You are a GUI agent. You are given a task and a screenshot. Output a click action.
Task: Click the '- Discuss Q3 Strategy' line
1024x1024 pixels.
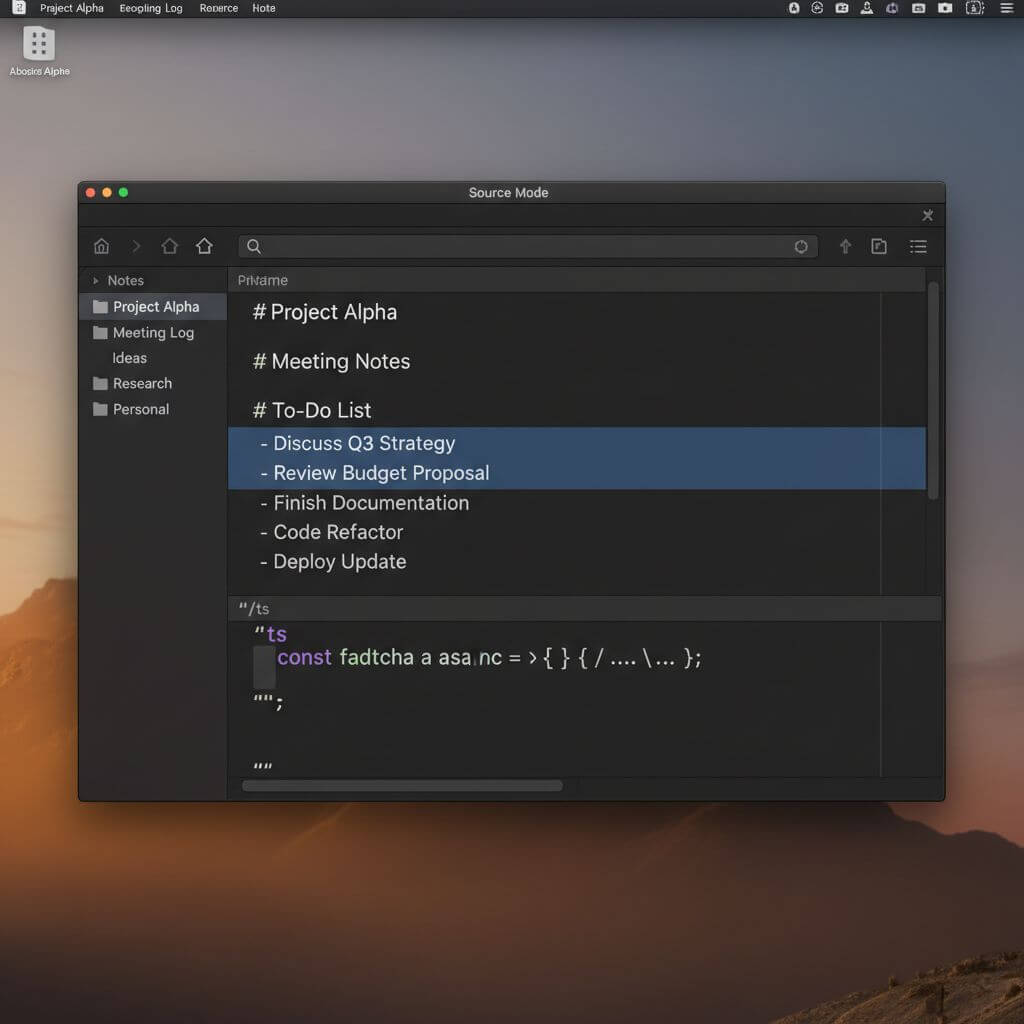pyautogui.click(x=577, y=443)
